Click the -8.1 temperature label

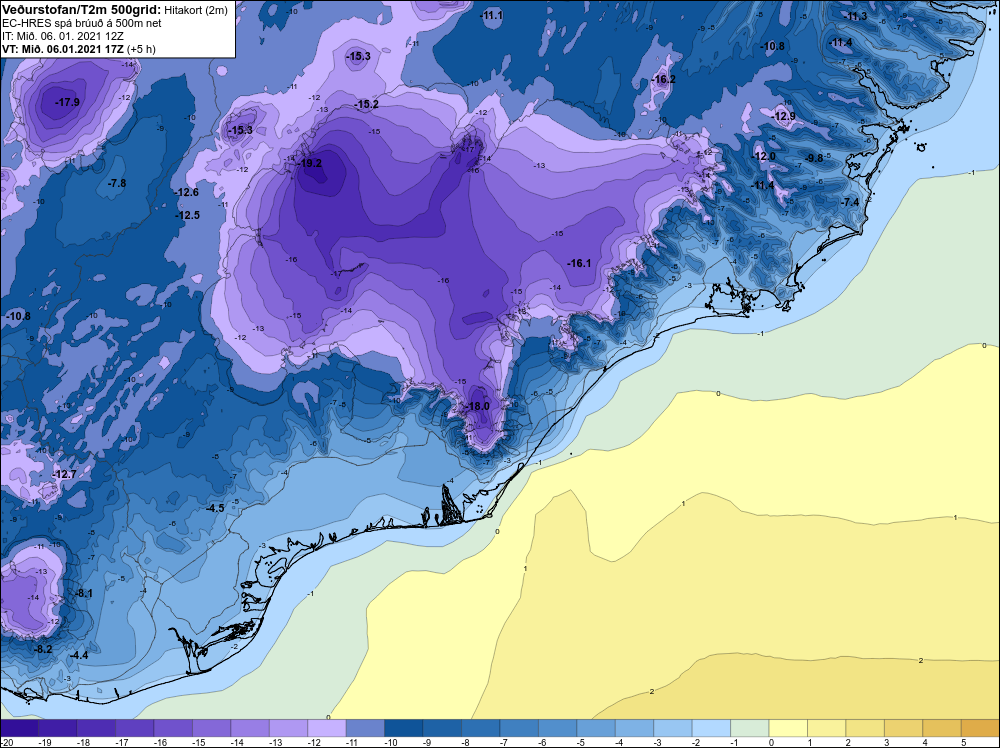(84, 593)
